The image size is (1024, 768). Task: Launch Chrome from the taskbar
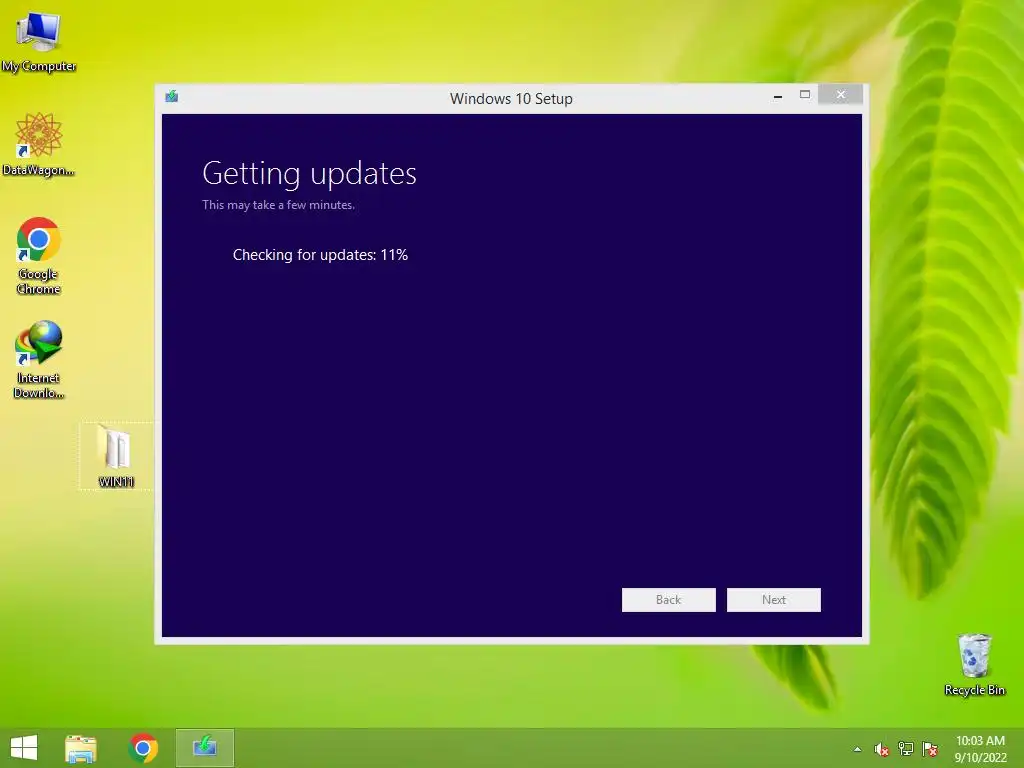pyautogui.click(x=143, y=748)
